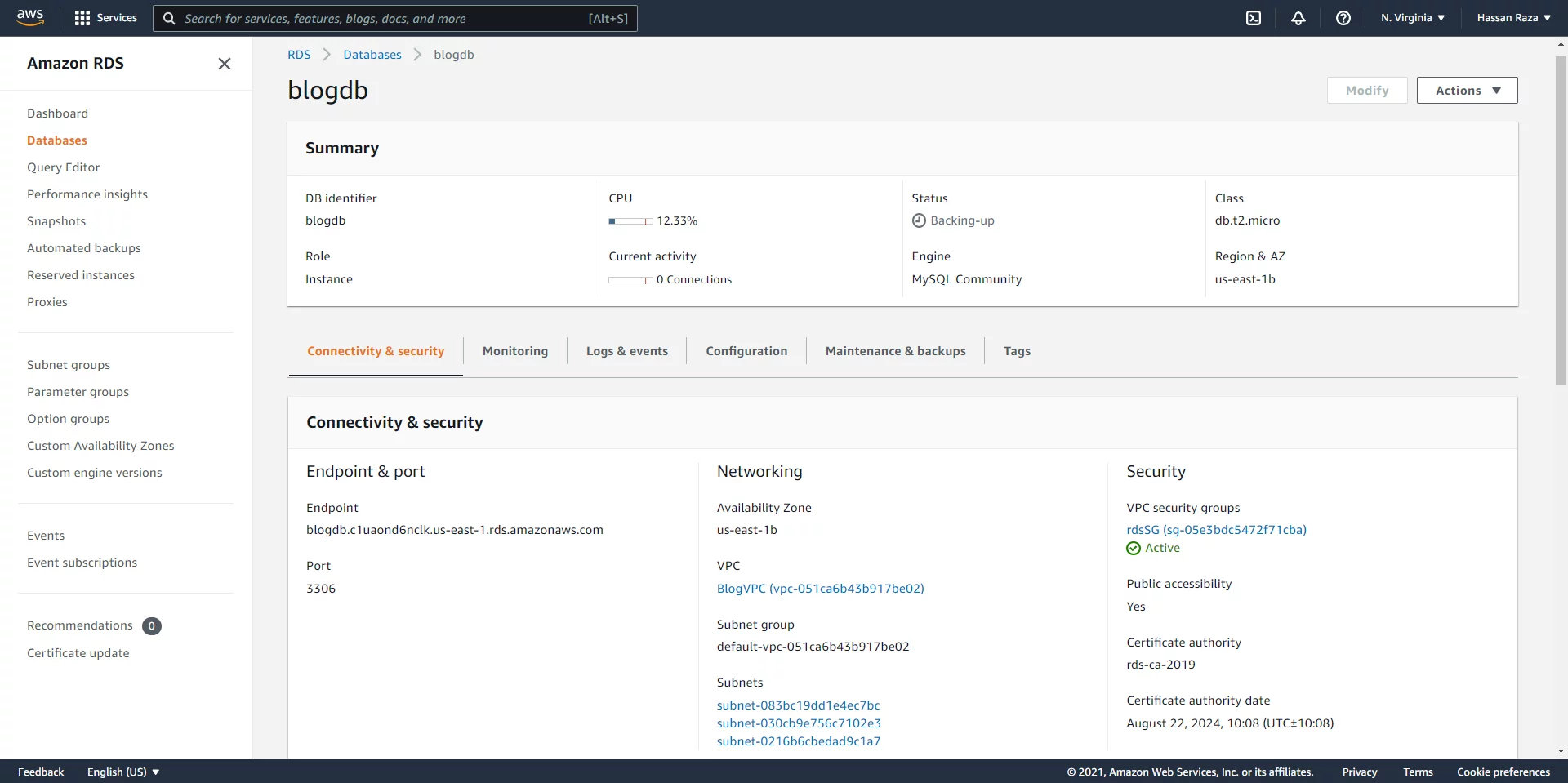
Task: Click the search magnifier icon
Action: [x=169, y=18]
